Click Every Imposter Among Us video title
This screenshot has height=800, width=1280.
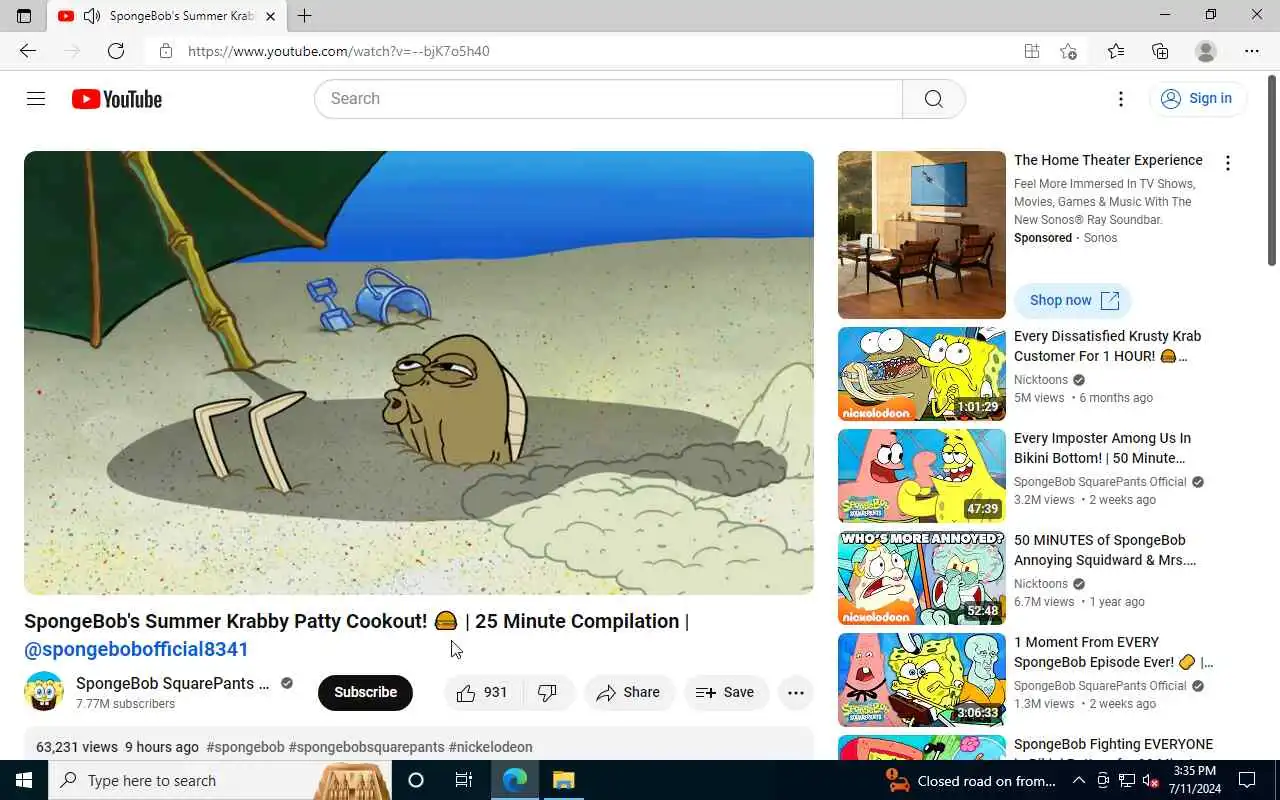tap(1102, 448)
